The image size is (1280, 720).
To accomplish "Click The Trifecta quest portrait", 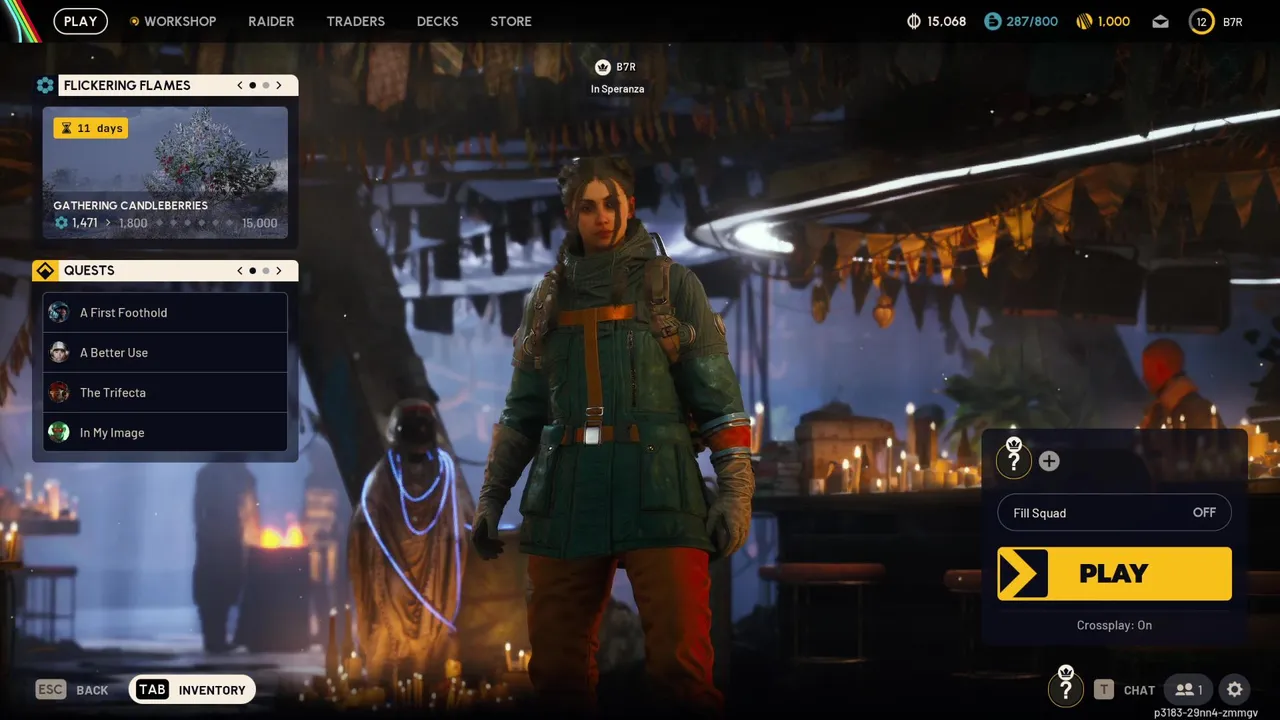I will click(59, 392).
